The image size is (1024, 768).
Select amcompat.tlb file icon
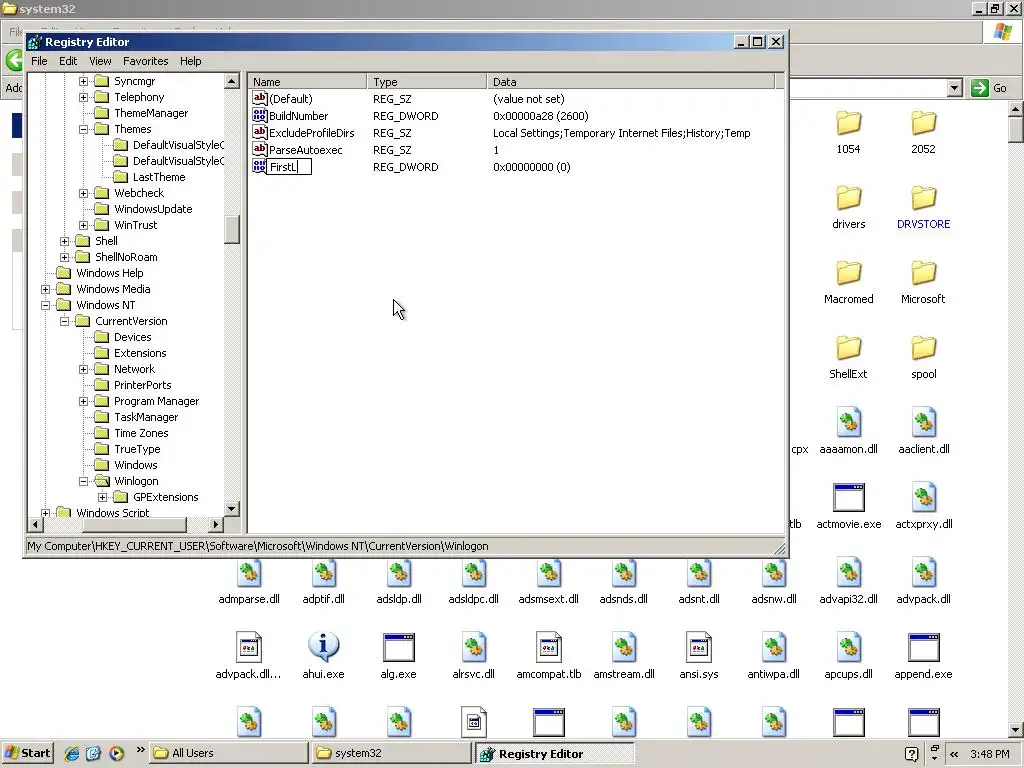(x=549, y=647)
